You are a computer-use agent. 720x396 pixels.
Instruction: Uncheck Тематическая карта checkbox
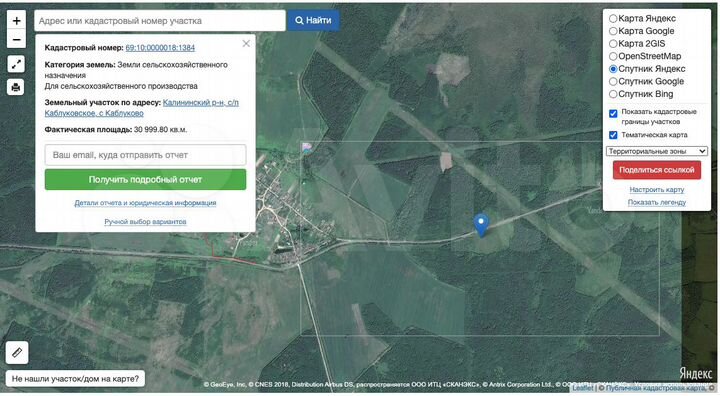[x=613, y=135]
